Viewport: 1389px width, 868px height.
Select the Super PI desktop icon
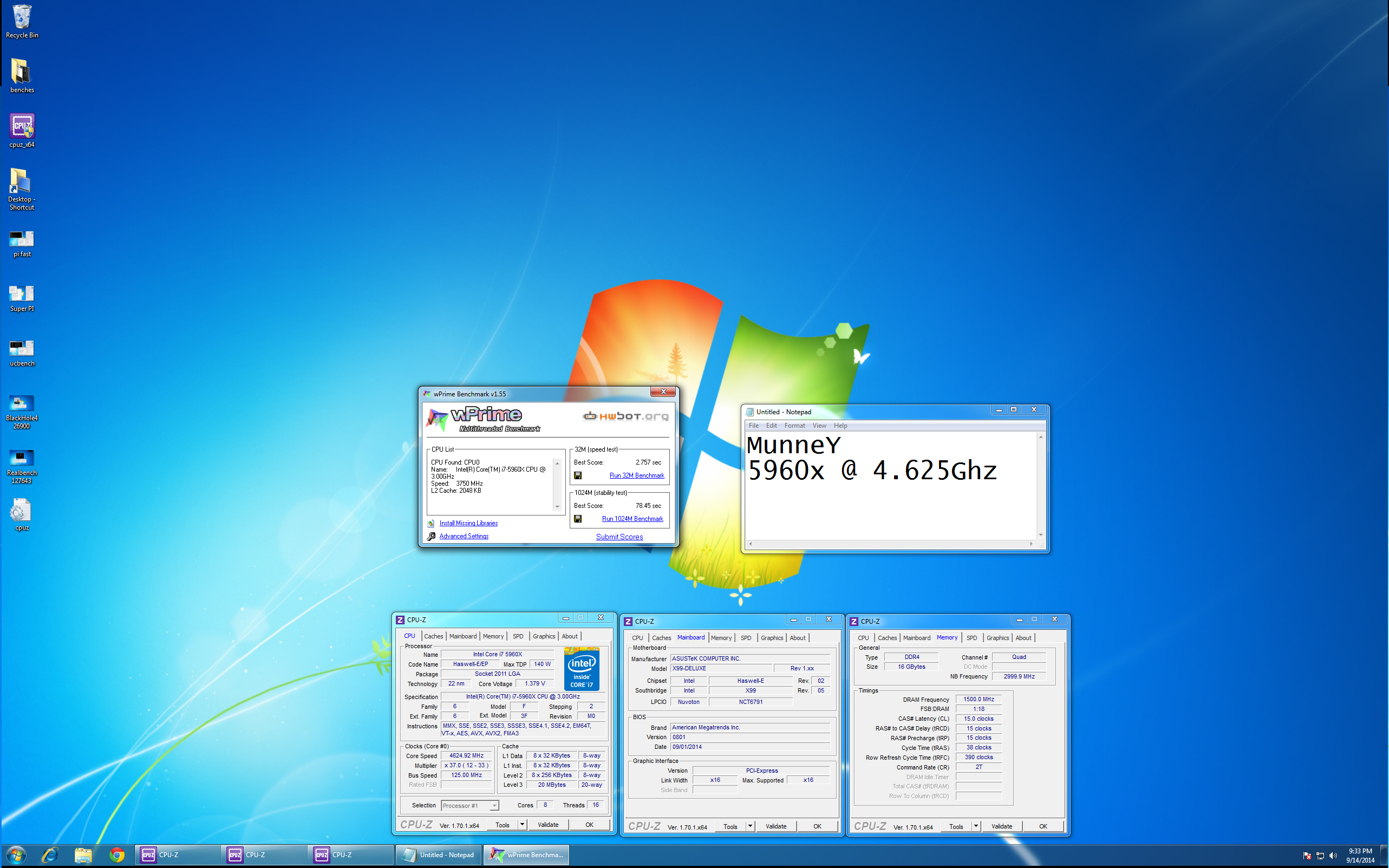(x=22, y=298)
